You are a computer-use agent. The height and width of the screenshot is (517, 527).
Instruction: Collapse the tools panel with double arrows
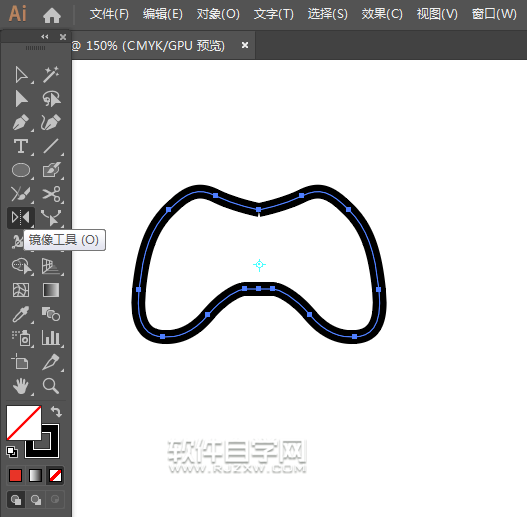(x=45, y=37)
